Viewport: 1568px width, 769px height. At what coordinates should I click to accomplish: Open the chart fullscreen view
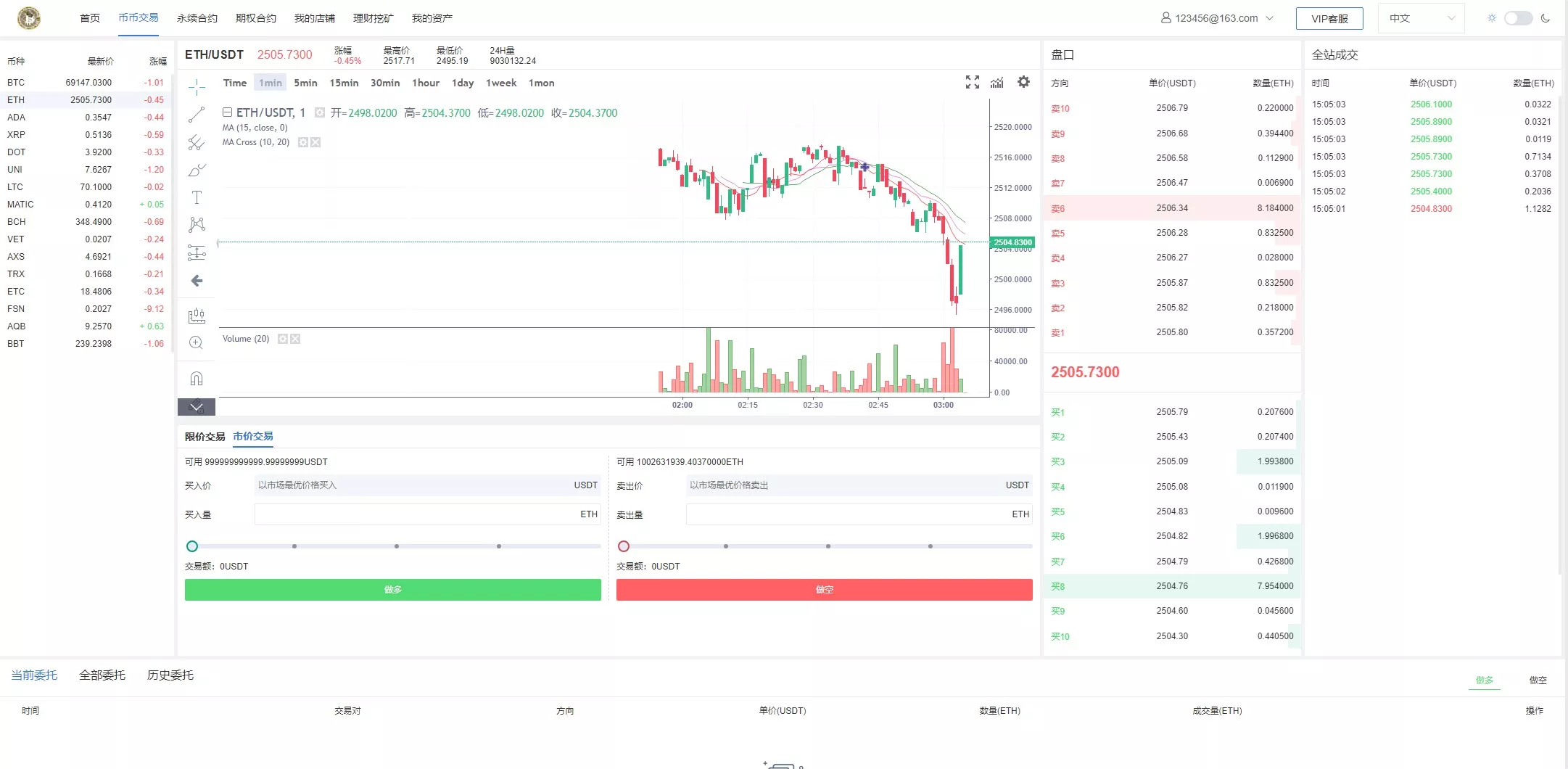tap(972, 83)
